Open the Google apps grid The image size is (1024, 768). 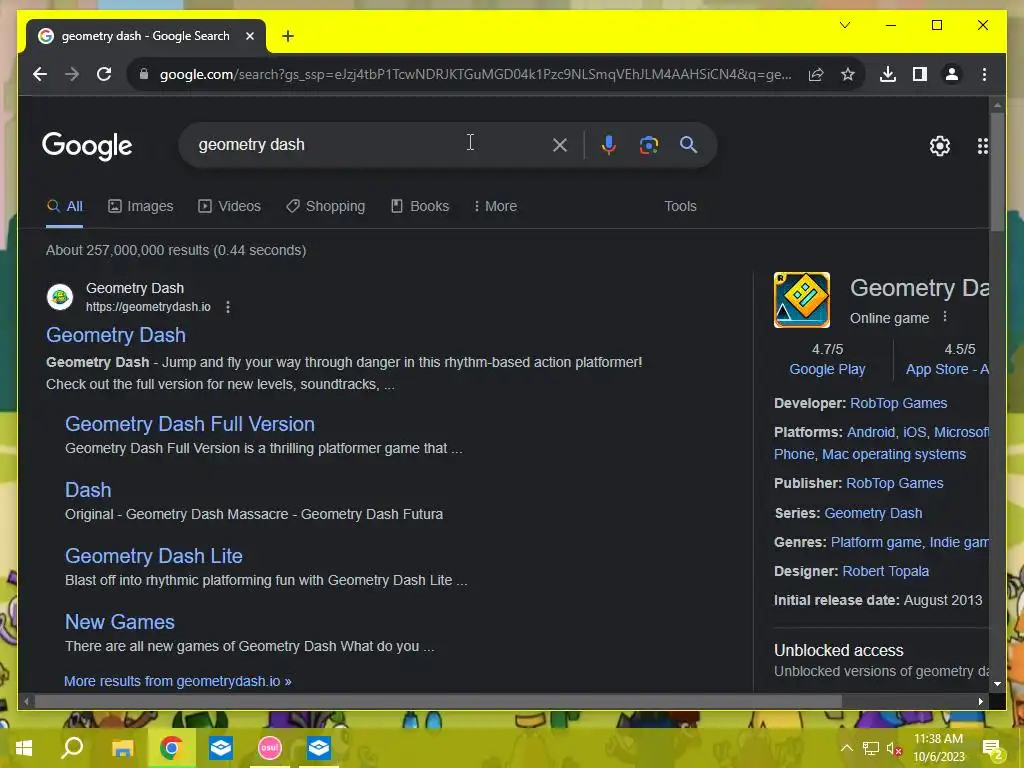point(982,146)
